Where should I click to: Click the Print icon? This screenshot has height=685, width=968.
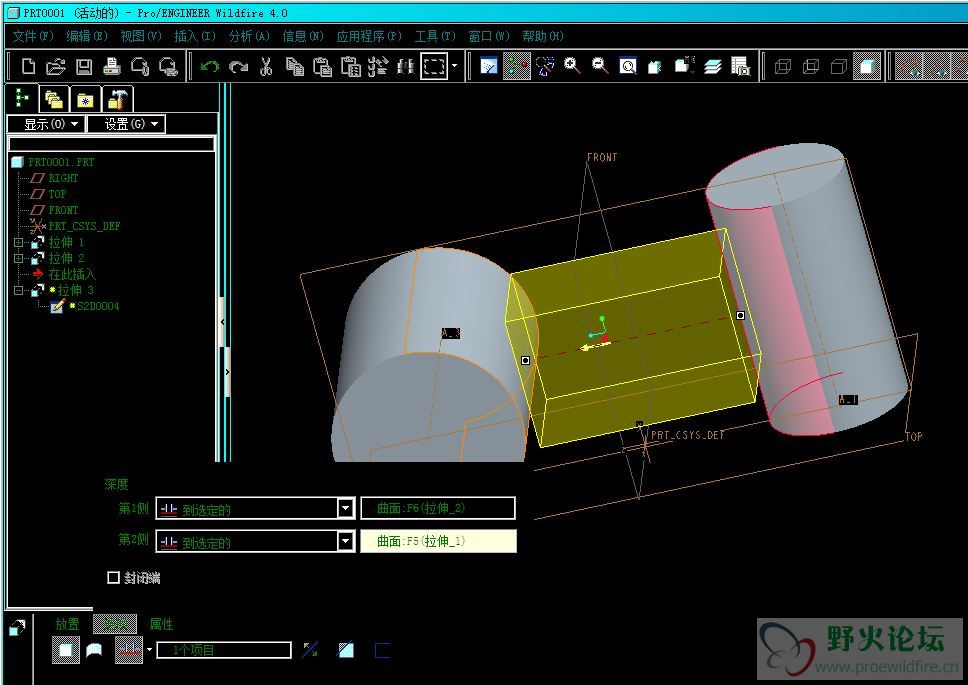(112, 66)
